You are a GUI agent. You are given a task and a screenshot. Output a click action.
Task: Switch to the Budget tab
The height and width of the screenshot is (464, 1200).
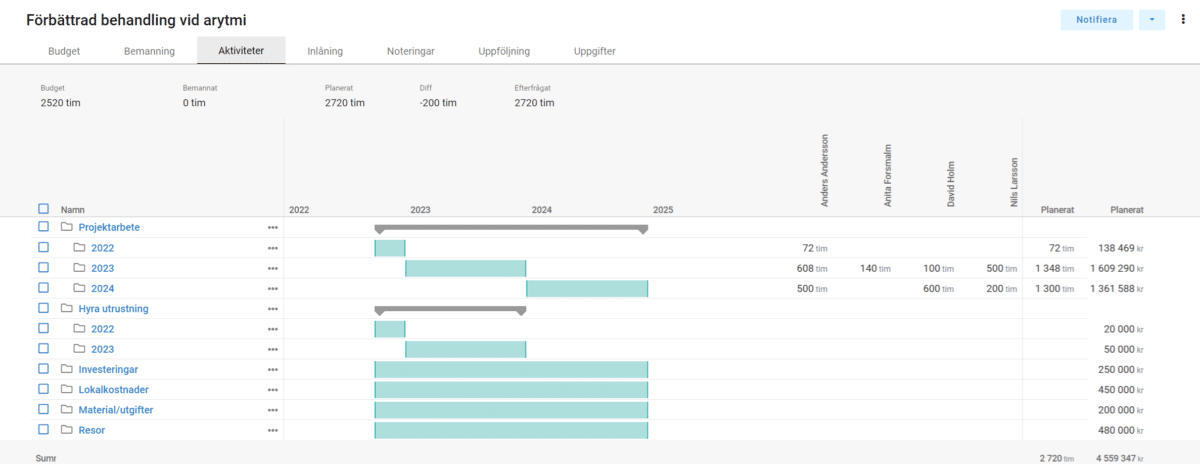pos(64,51)
